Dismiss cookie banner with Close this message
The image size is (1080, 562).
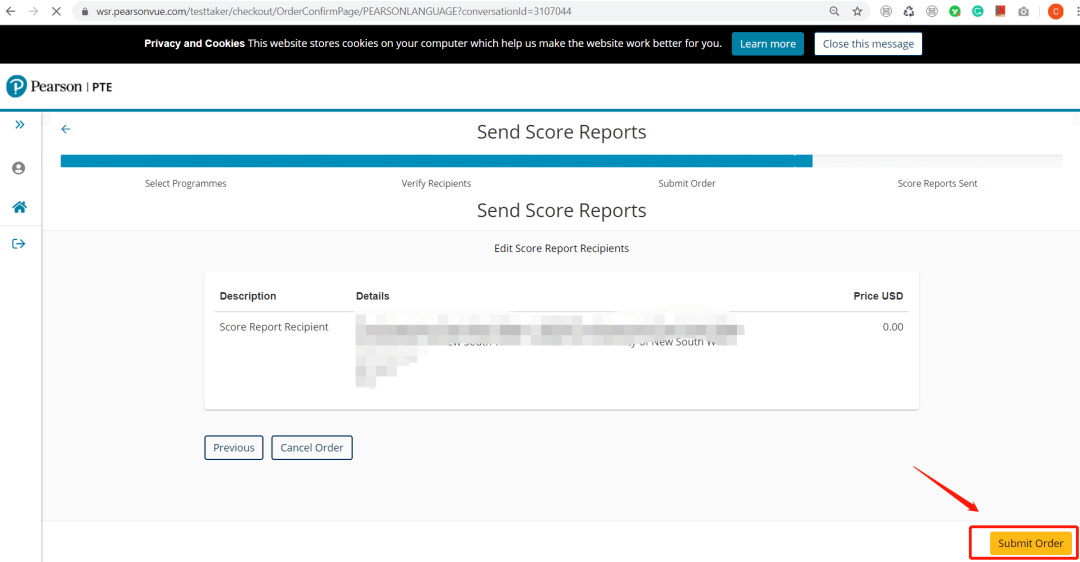point(868,44)
